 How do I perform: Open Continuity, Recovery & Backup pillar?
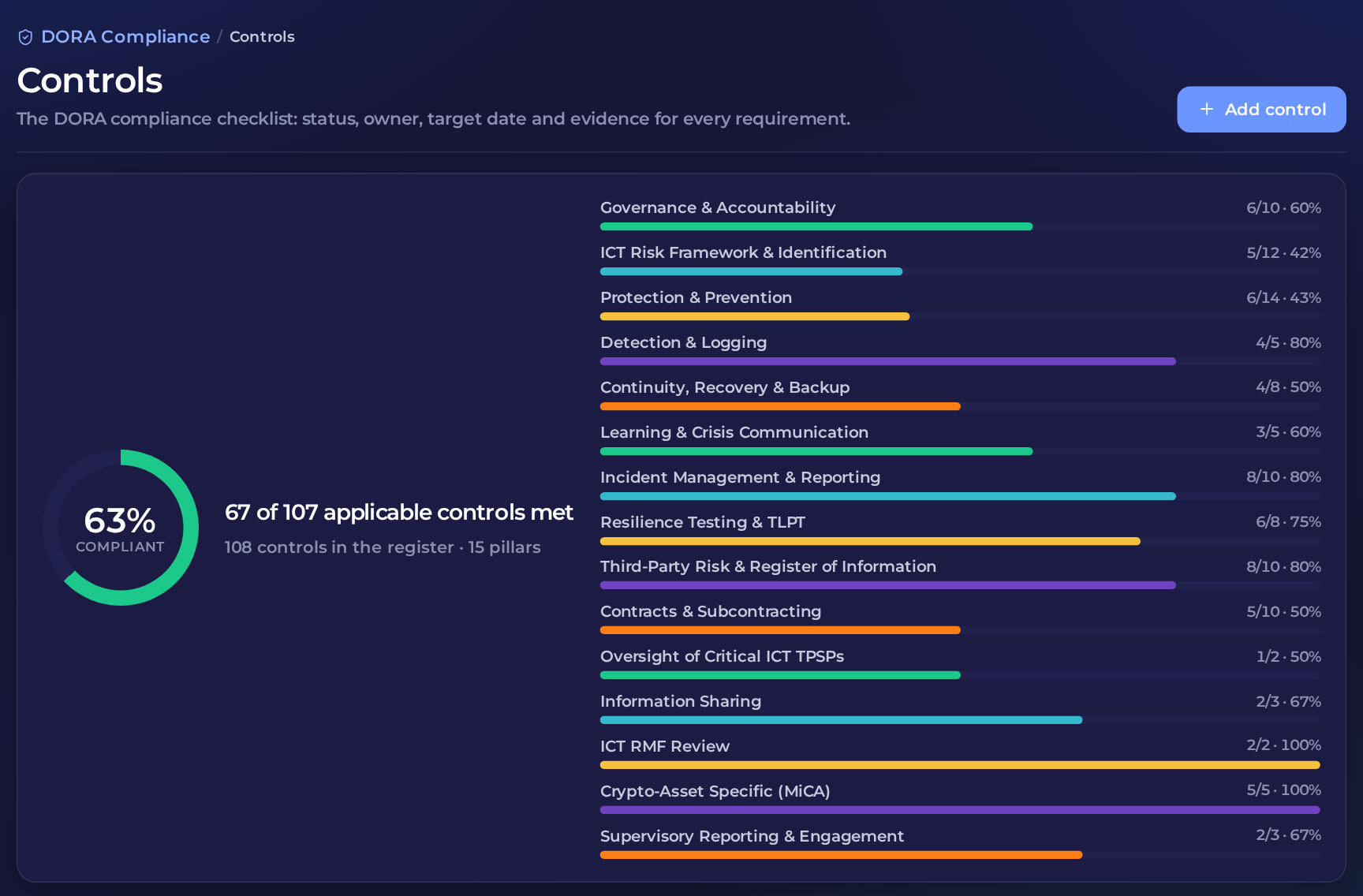coord(725,387)
